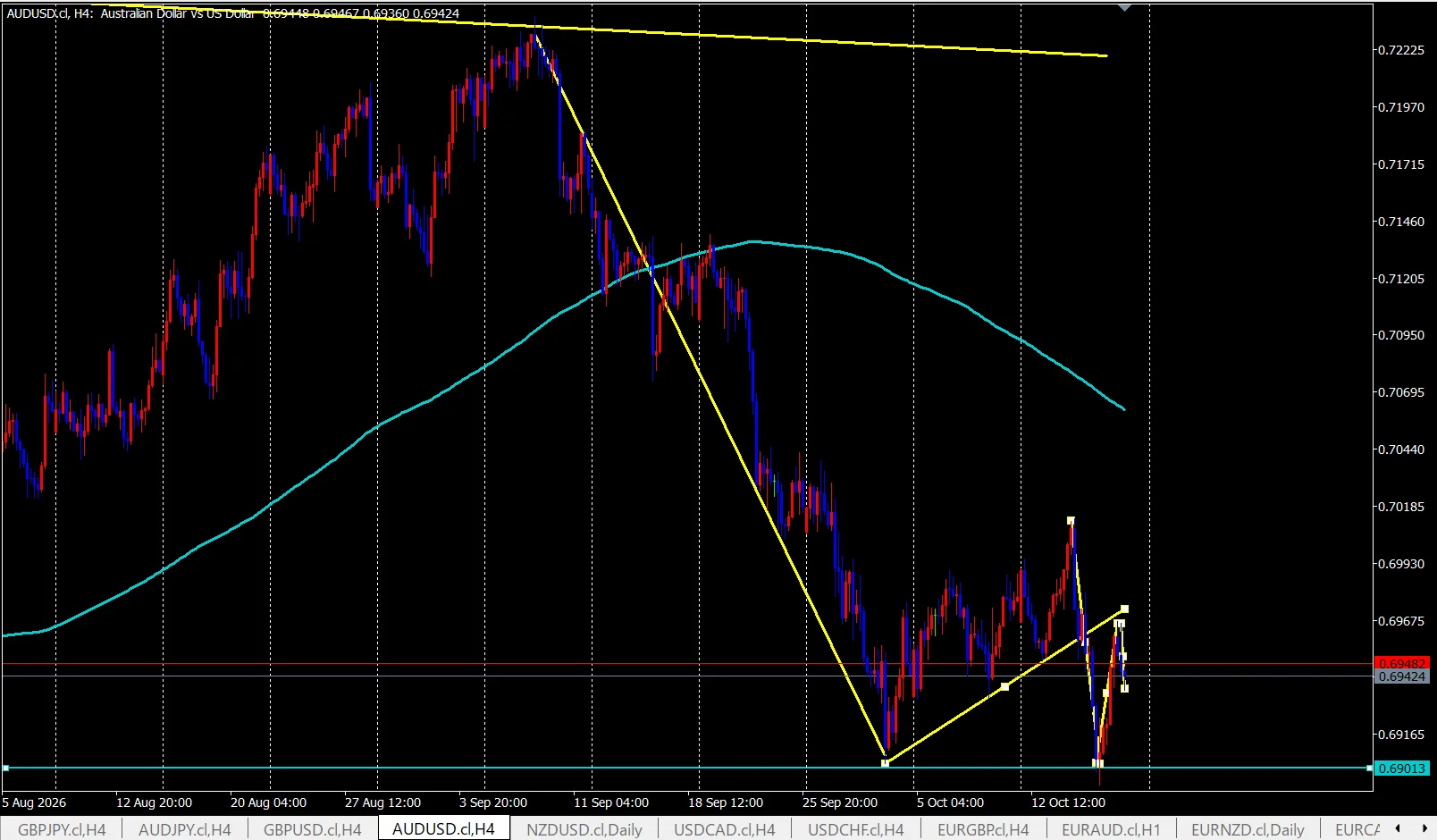1437x840 pixels.
Task: Select the EURNZD.cl,Daily chart tab
Action: [x=1248, y=829]
